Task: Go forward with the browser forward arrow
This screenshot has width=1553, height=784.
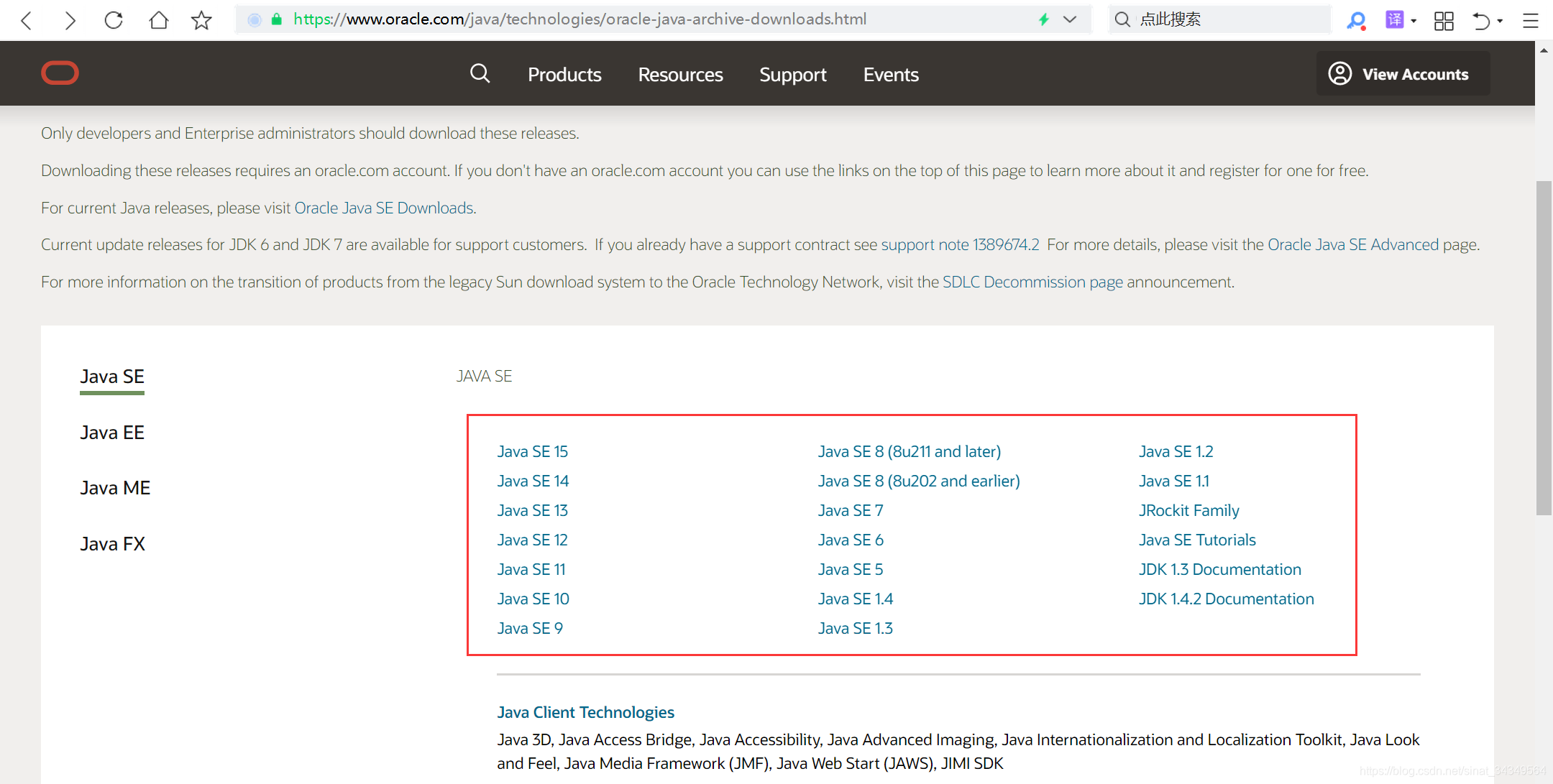Action: 69,20
